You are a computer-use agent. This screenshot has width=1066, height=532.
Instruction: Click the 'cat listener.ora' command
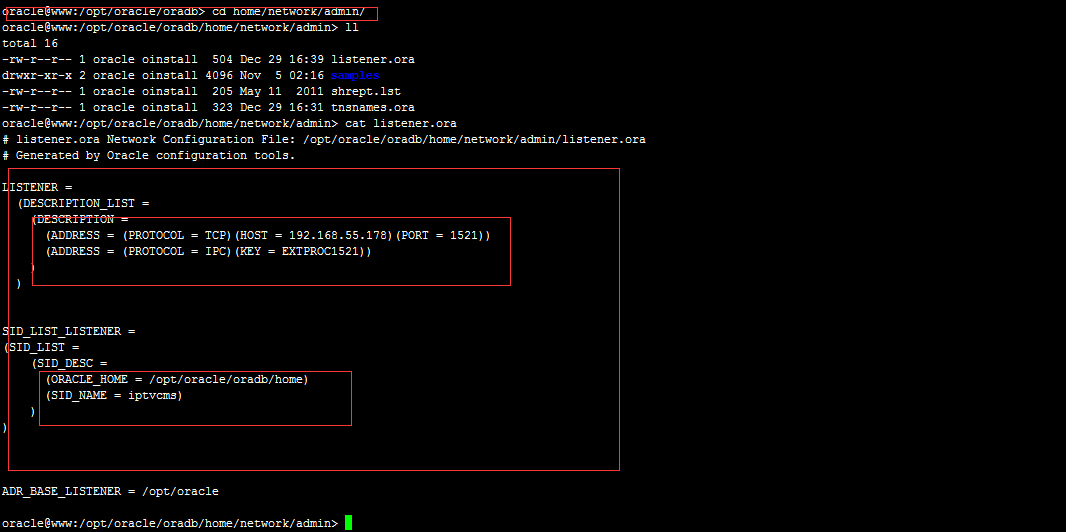400,124
